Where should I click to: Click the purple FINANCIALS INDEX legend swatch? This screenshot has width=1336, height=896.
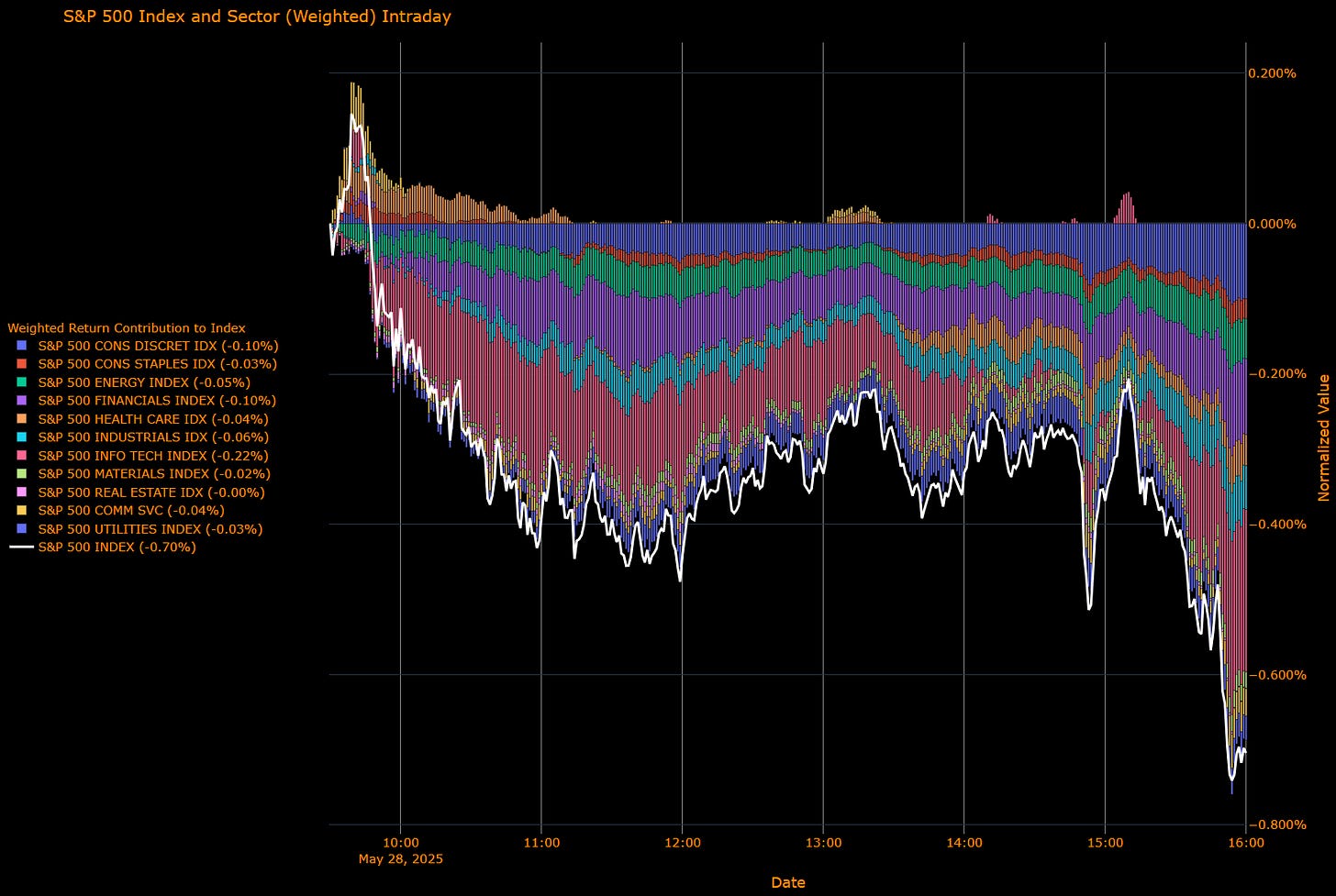coord(22,401)
